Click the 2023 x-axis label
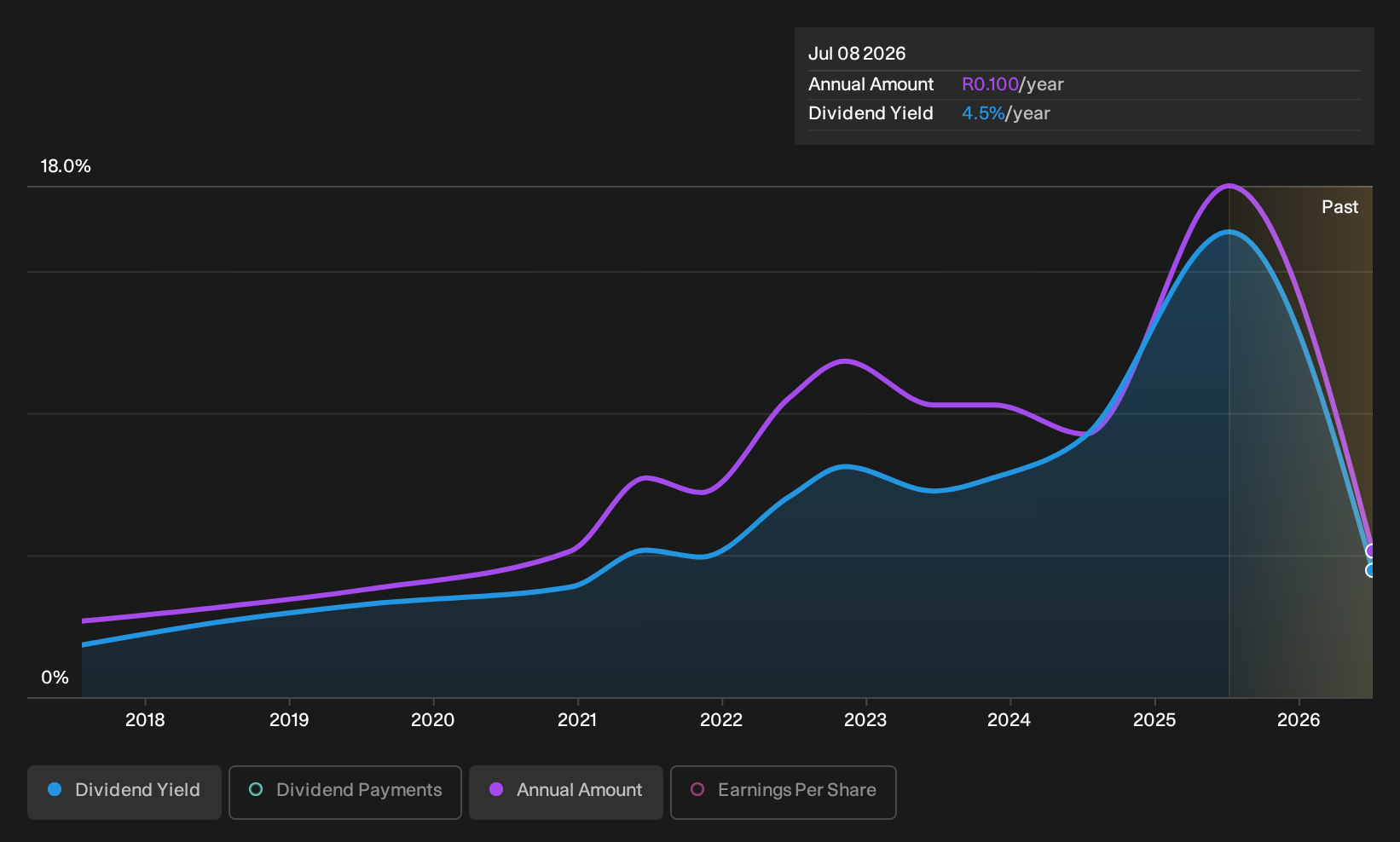Image resolution: width=1400 pixels, height=842 pixels. [865, 720]
